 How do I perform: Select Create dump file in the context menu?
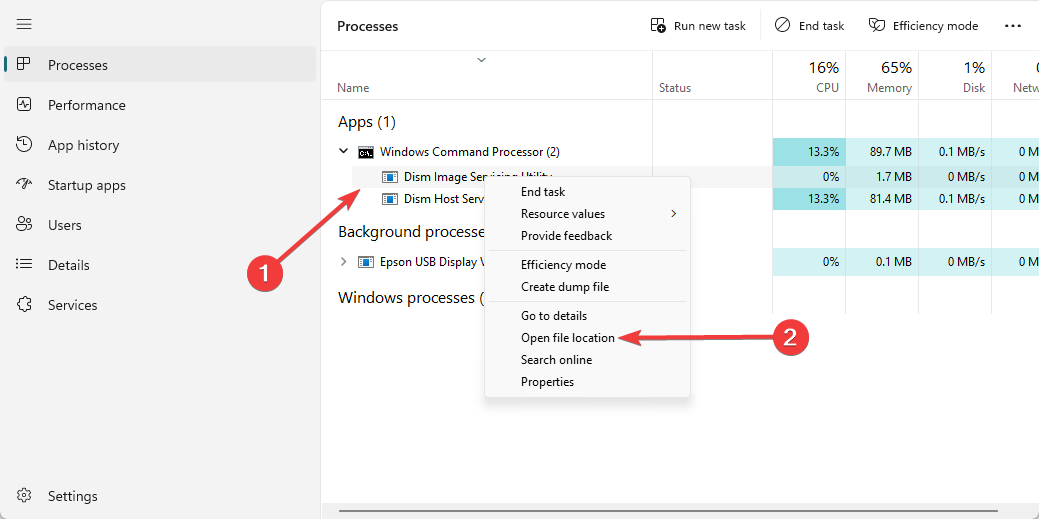pos(564,287)
